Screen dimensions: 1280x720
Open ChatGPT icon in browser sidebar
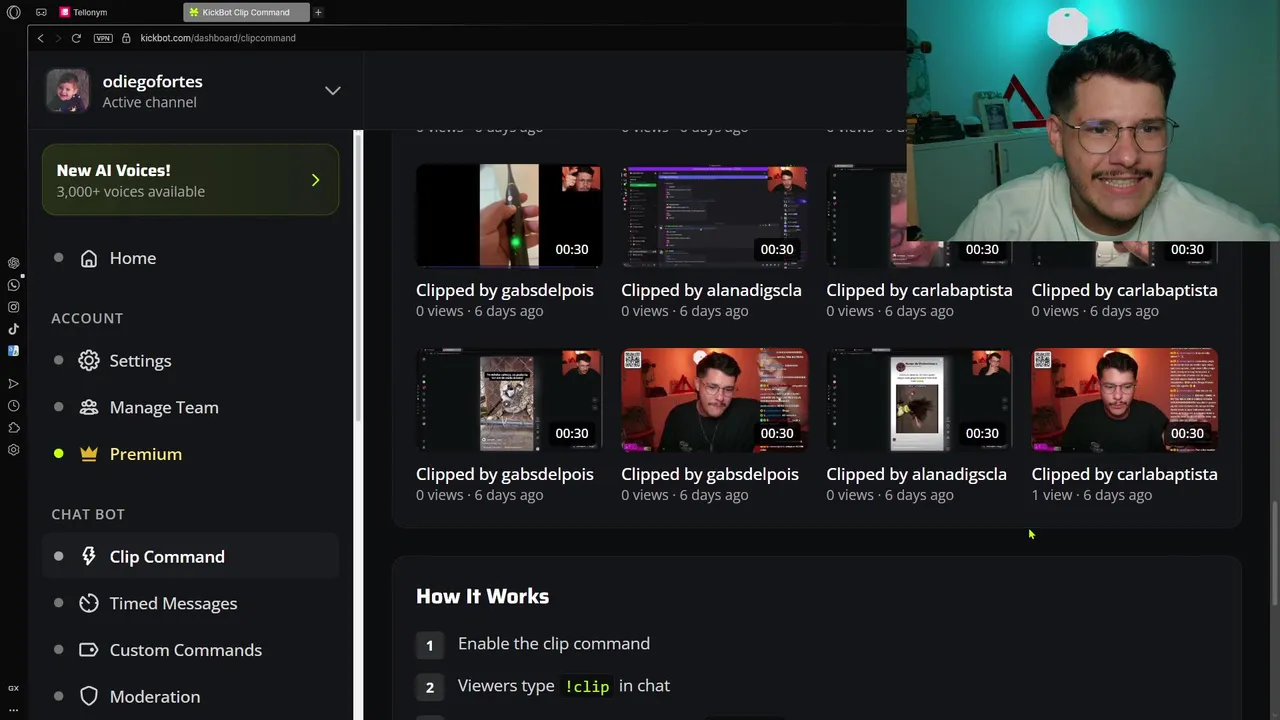pos(13,263)
